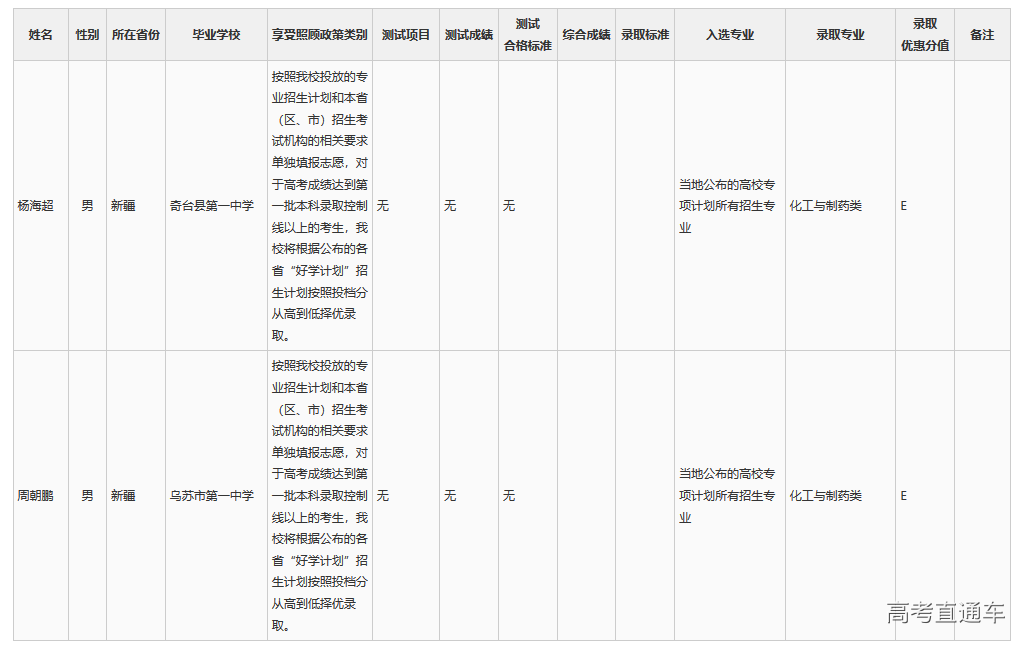Select the 测试成绩 column header
Screen dimensions: 1034x653
(x=466, y=33)
